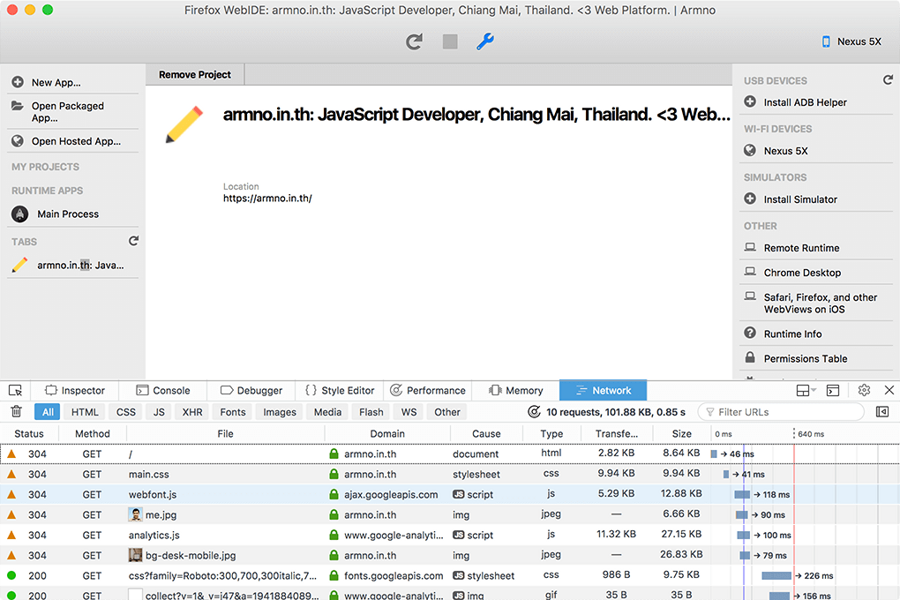Toggle the Images filter

(280, 412)
